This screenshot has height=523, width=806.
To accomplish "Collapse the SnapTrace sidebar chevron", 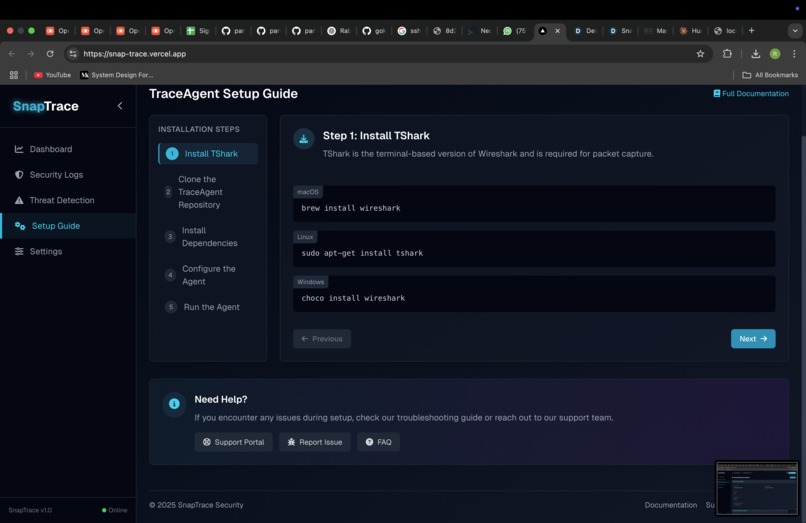I will 120,106.
